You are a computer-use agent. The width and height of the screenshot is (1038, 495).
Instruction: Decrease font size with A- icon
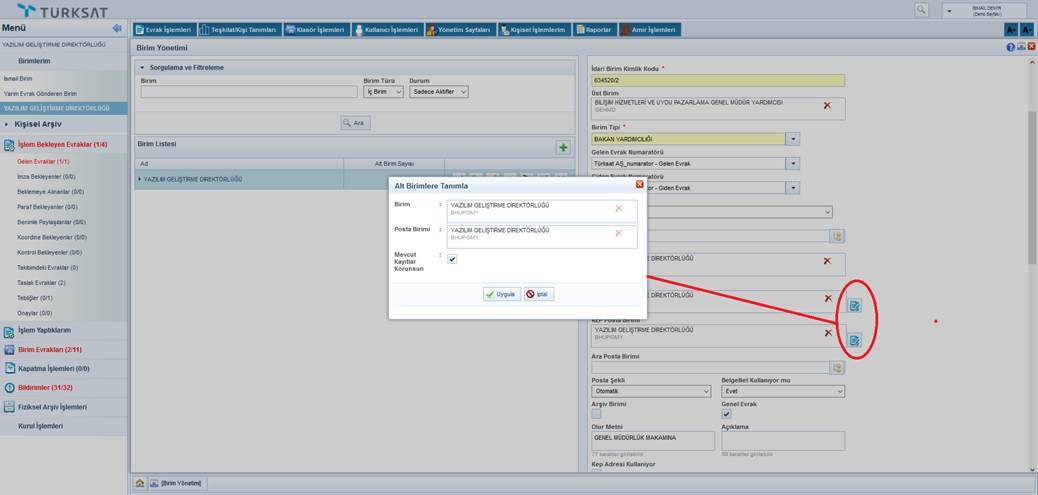pos(1026,30)
